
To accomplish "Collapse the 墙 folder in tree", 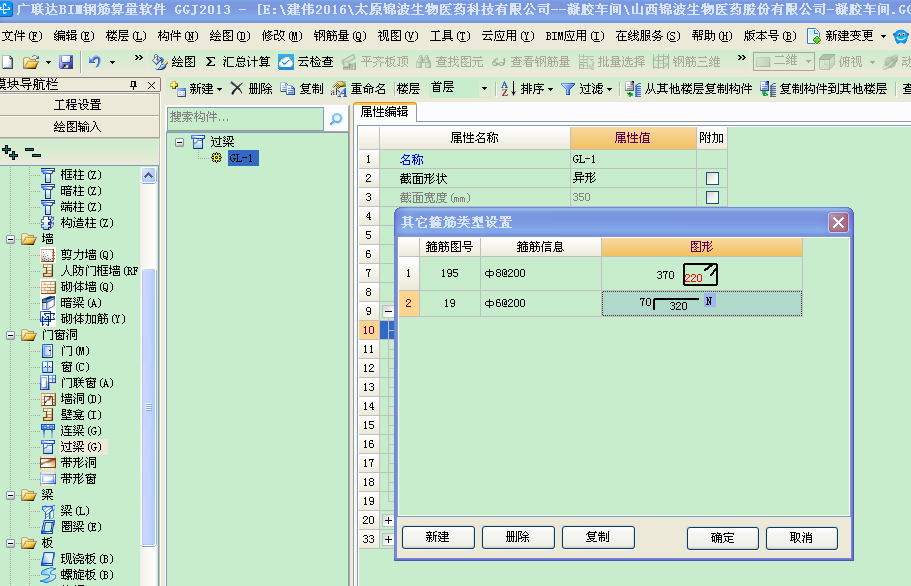I will [x=10, y=239].
